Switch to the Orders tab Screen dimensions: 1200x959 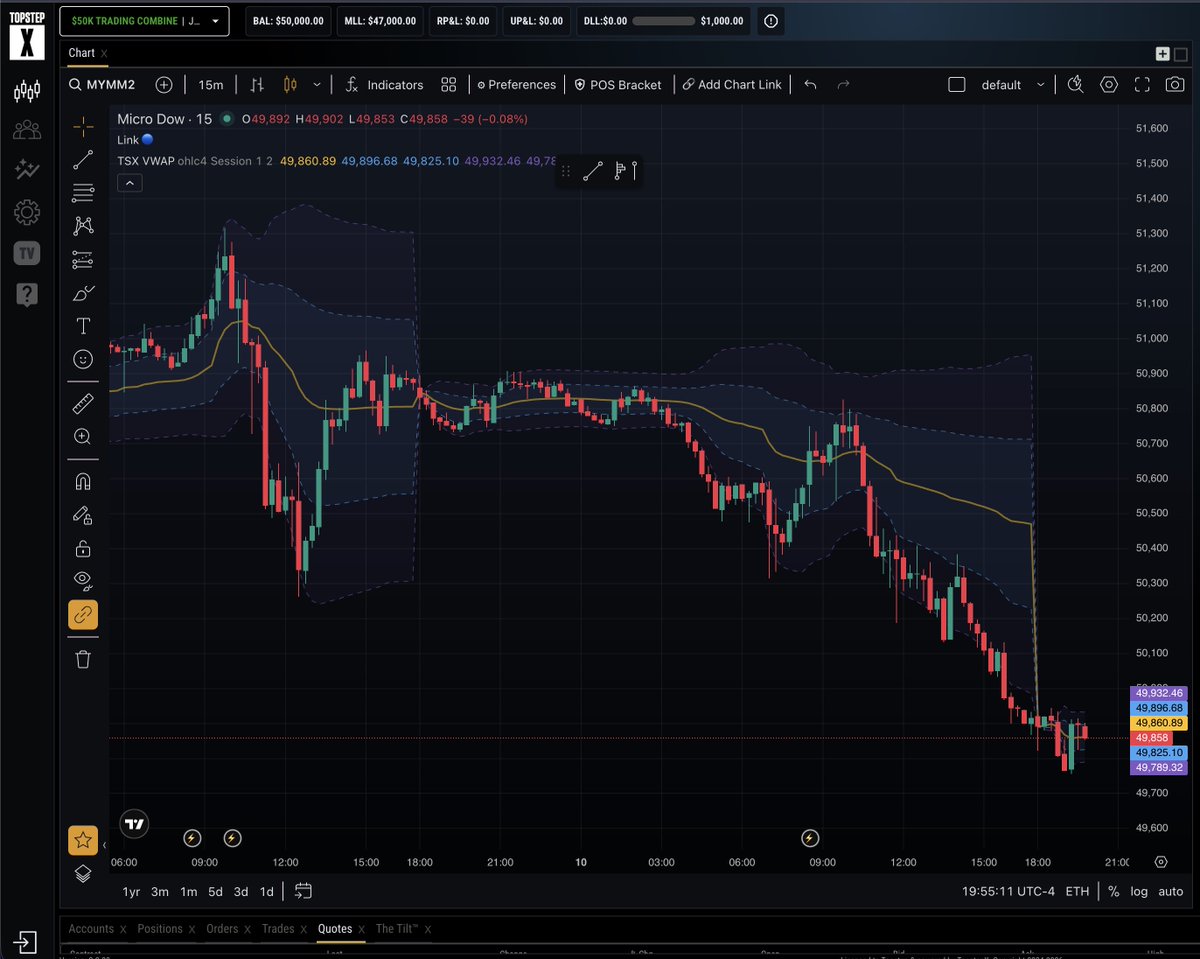click(x=222, y=929)
